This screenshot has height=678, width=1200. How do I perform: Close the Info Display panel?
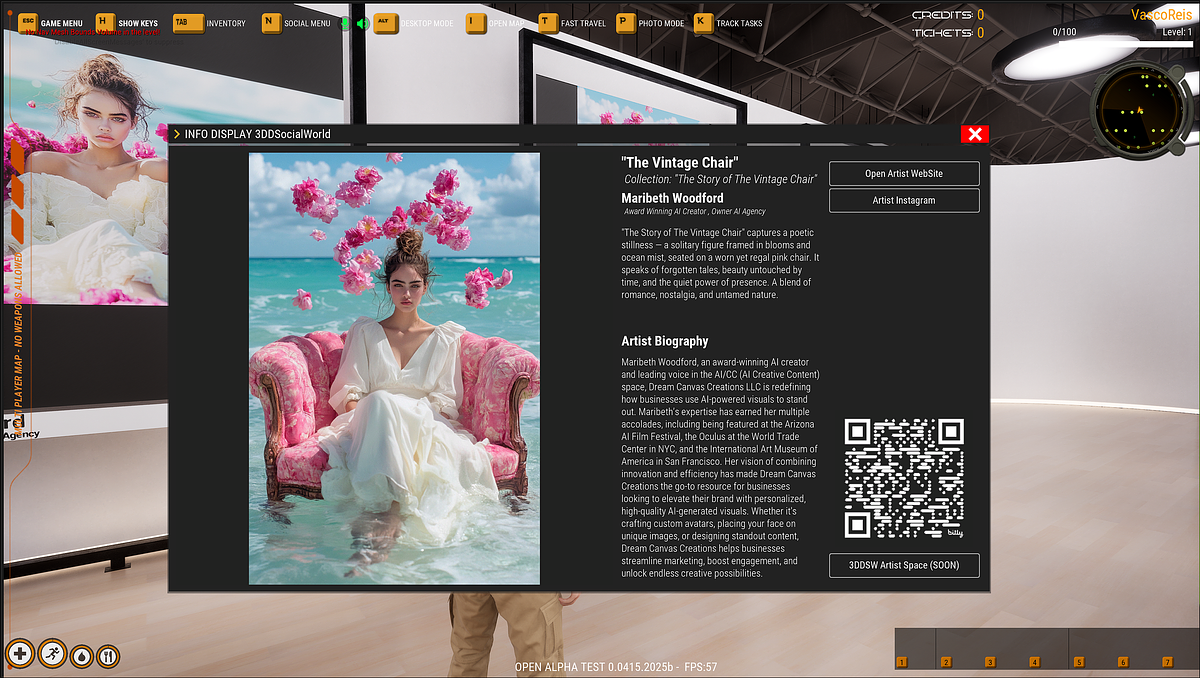(x=975, y=134)
